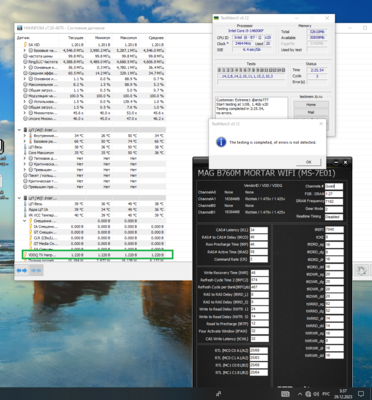Click the Command Rate (CR) value field
Viewport: 372px width, 400px height.
[258, 259]
